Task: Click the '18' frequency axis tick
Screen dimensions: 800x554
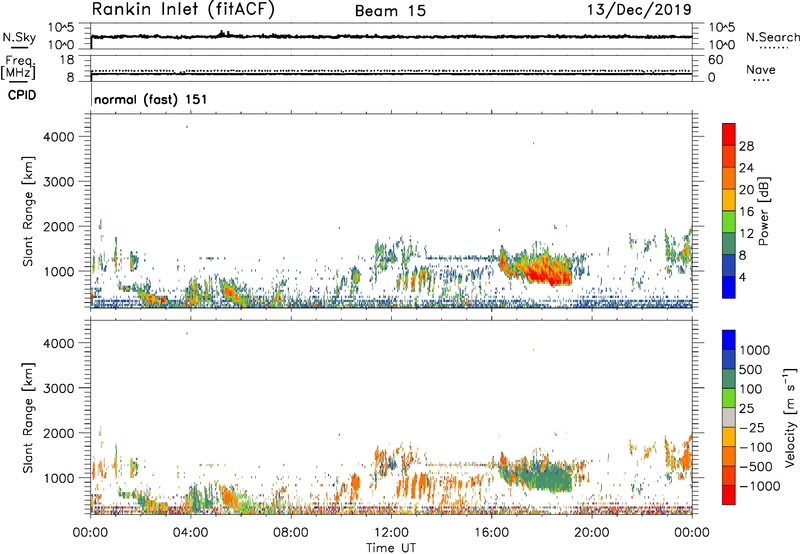Action: click(67, 60)
